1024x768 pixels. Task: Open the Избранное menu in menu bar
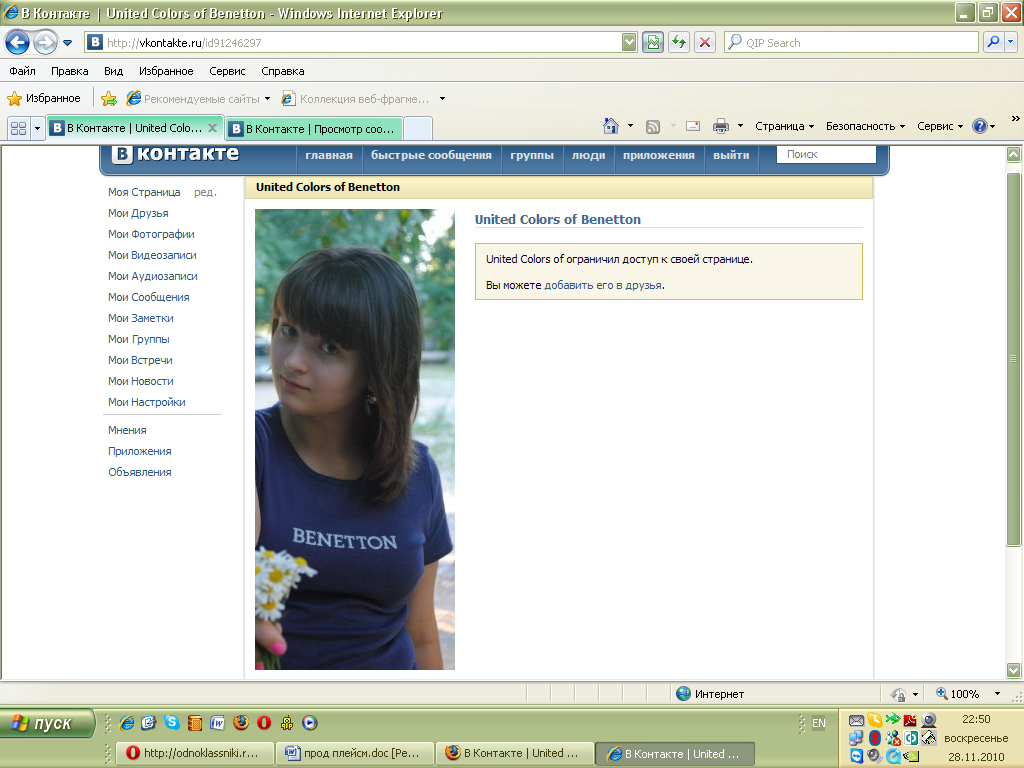166,71
